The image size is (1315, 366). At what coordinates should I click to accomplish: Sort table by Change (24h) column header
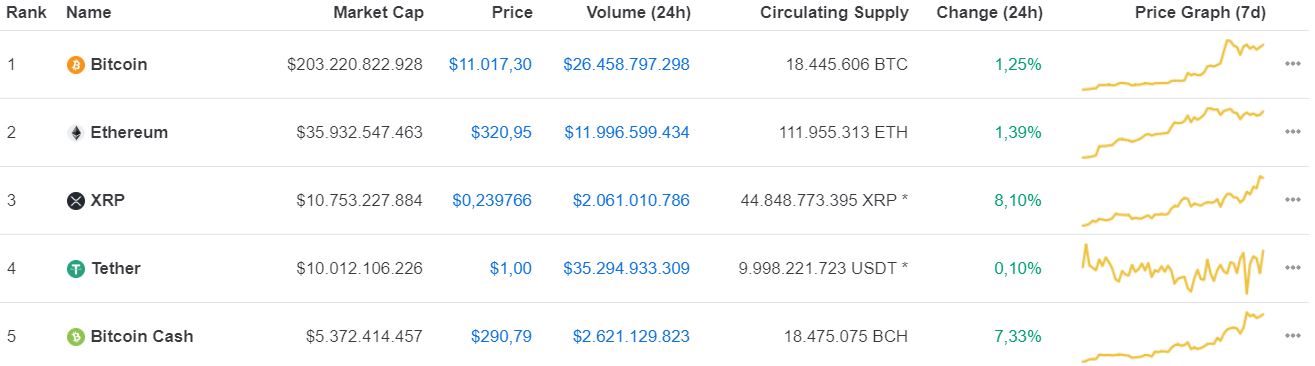point(989,13)
